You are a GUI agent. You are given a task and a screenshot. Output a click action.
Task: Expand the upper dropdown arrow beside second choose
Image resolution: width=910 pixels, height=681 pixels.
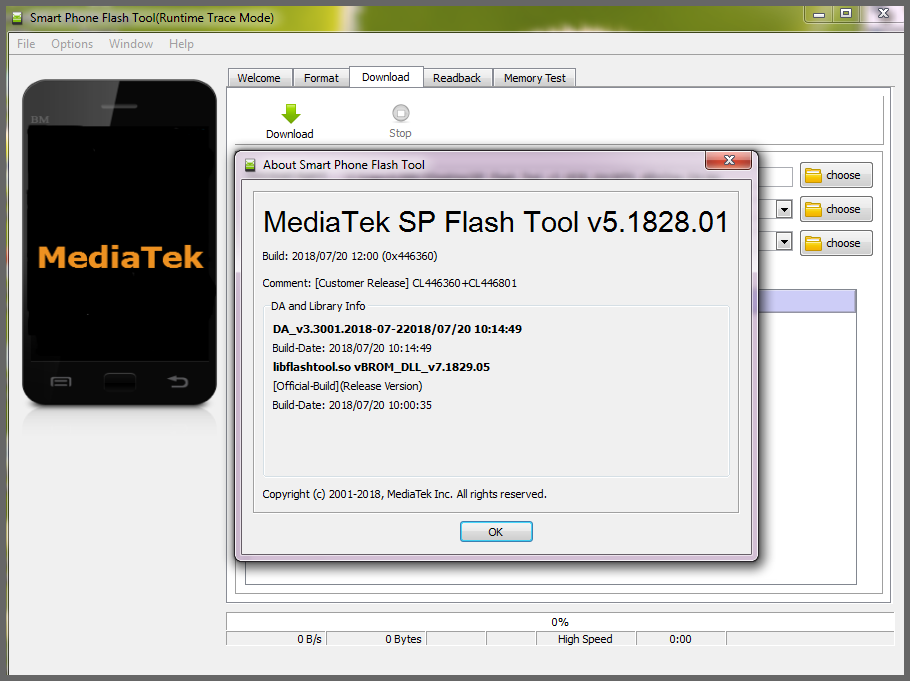pos(784,209)
